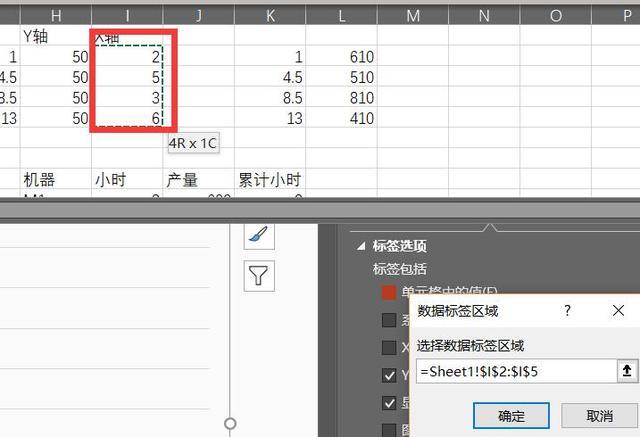Click the 累计小时 header cell
Viewport: 640px width, 437px height.
click(270, 179)
